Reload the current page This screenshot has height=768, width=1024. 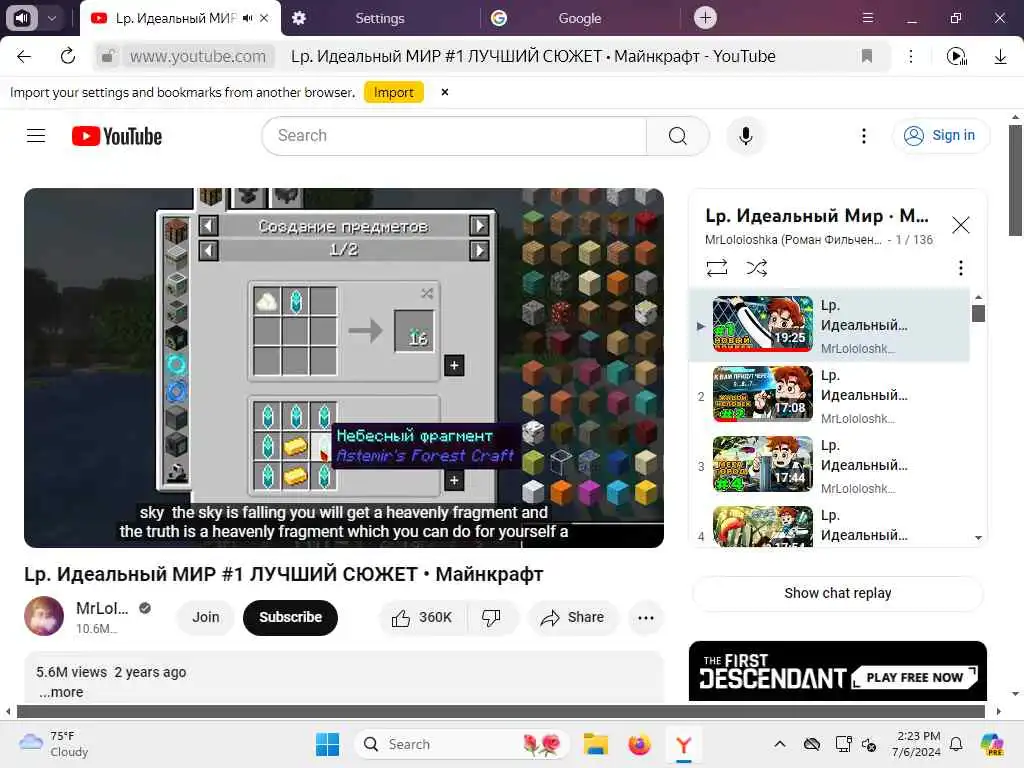click(67, 56)
